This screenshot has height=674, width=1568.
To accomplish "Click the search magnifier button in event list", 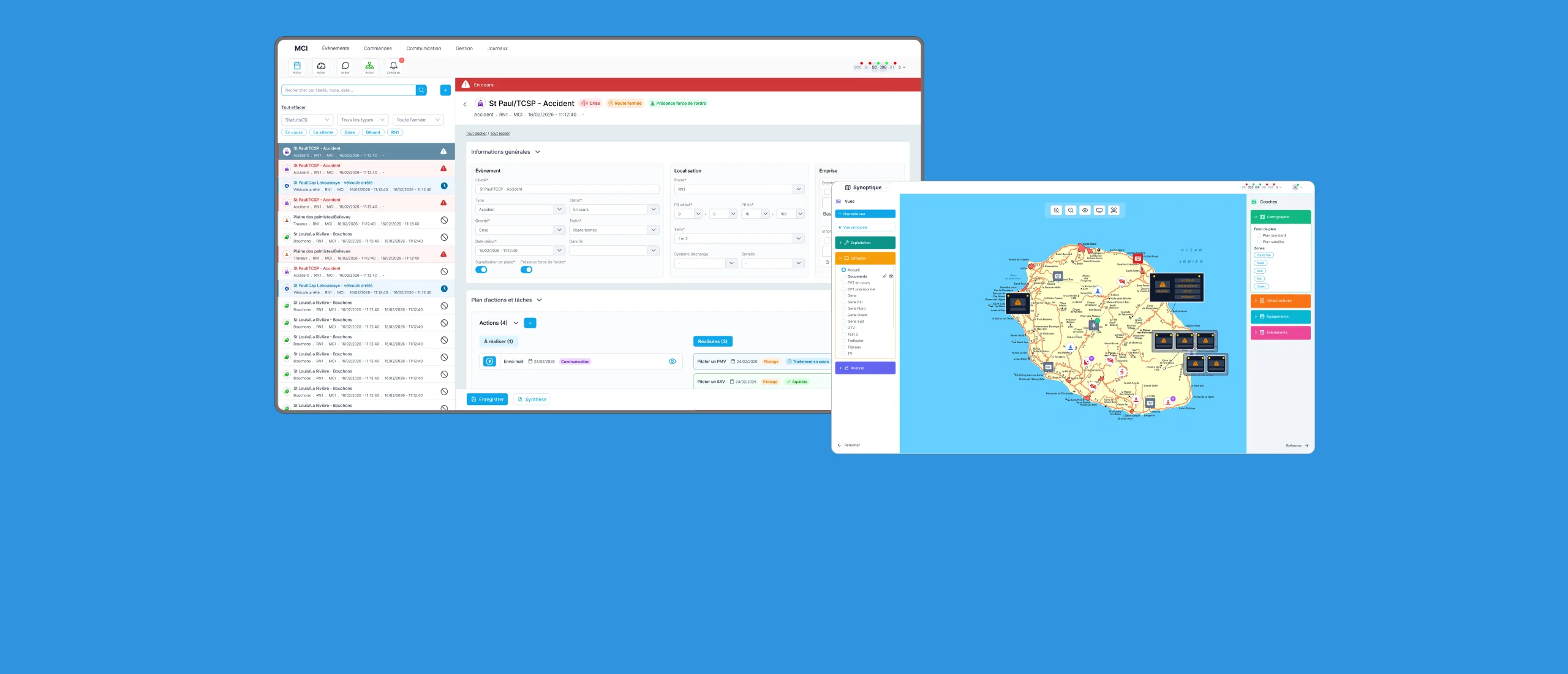I will [x=421, y=90].
